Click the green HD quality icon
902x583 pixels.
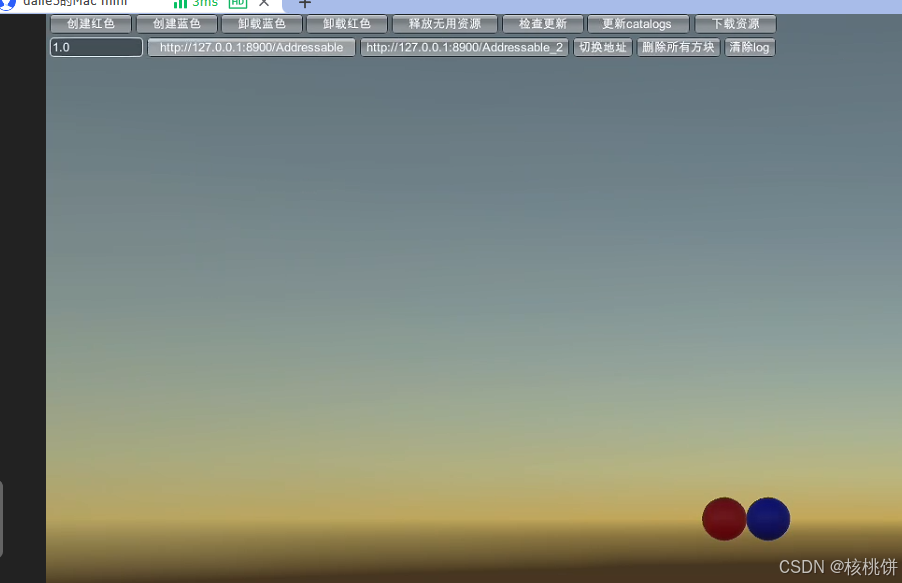238,3
